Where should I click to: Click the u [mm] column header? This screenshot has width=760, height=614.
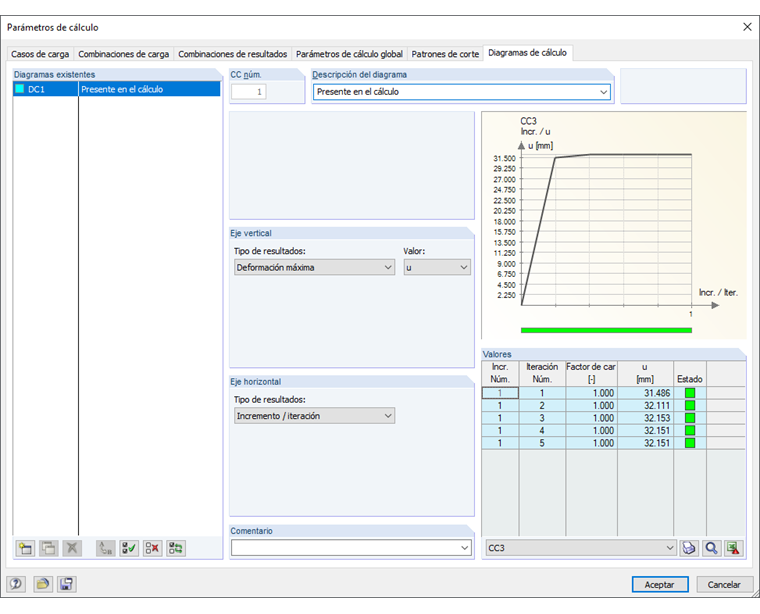(645, 373)
